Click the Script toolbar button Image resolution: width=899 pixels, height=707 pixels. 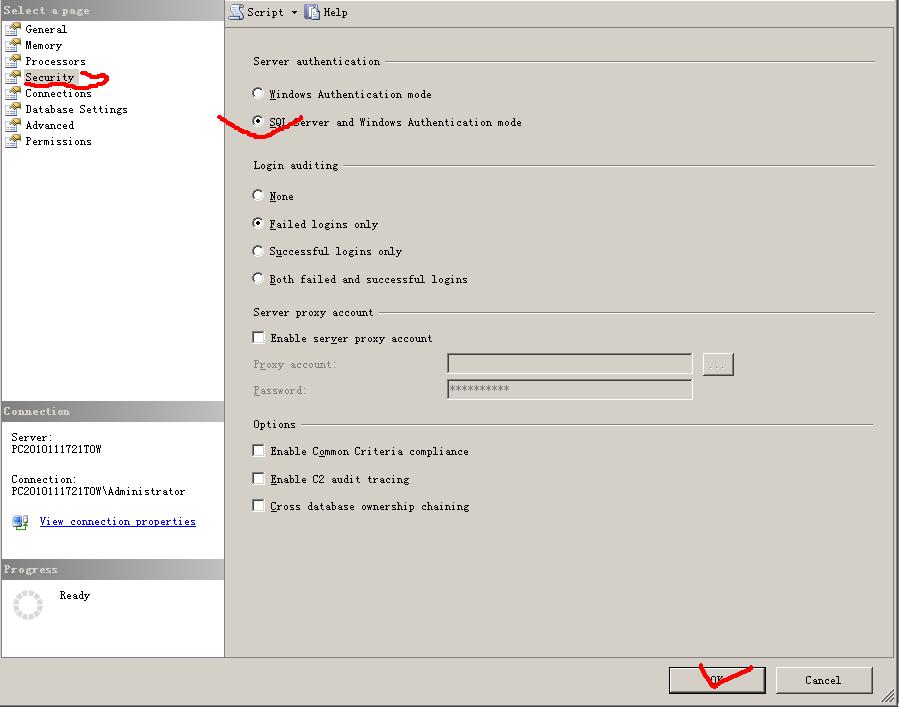click(x=257, y=12)
